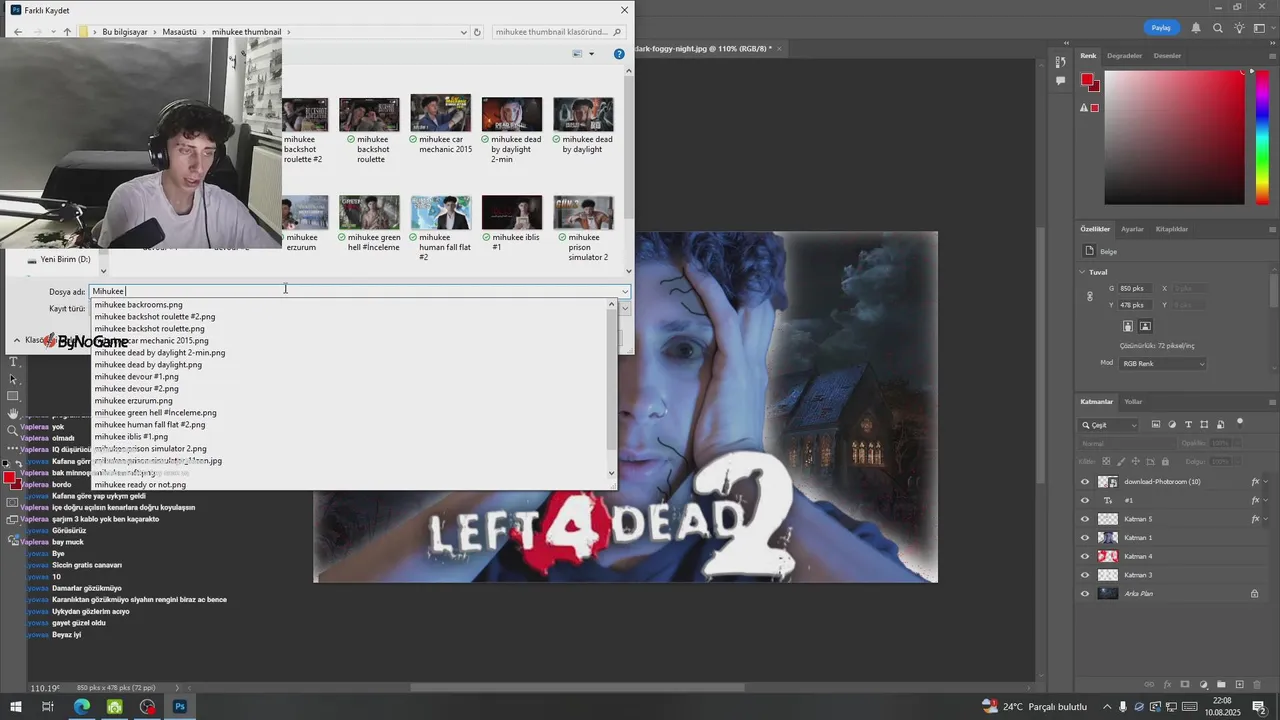This screenshot has width=1280, height=720.
Task: Open the view options dropdown in dialog
Action: click(x=591, y=54)
